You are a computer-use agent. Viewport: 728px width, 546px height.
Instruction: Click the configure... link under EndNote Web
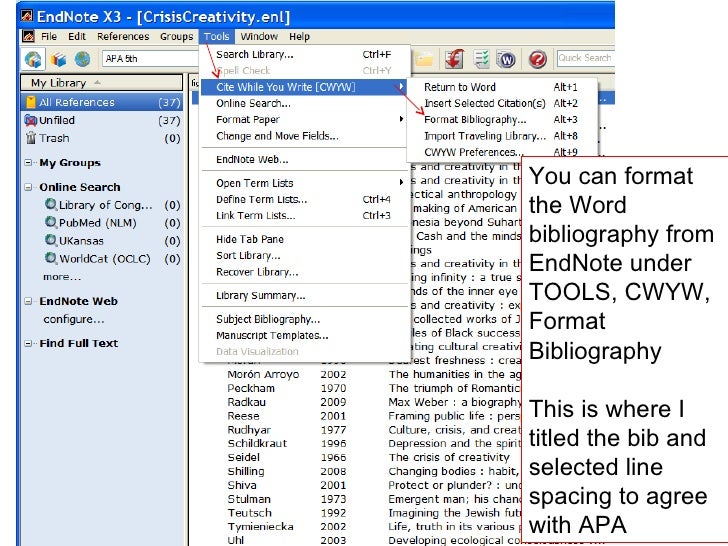(73, 319)
